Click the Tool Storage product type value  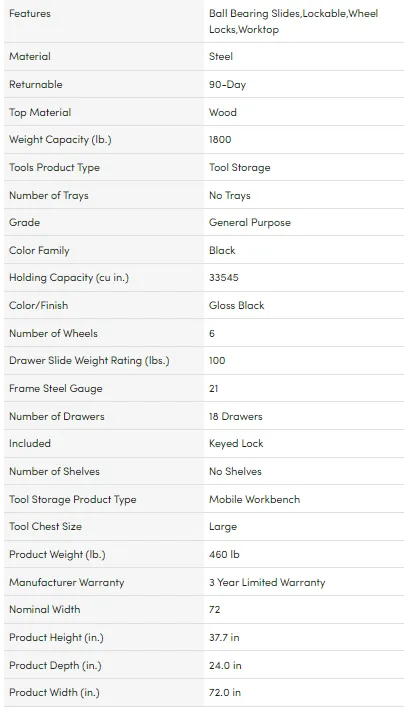coord(239,168)
